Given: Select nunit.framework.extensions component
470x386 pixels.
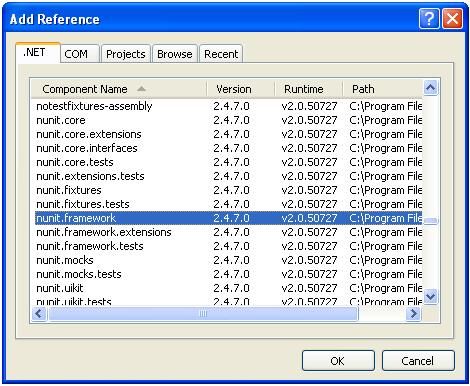Looking at the screenshot, I should point(229,232).
